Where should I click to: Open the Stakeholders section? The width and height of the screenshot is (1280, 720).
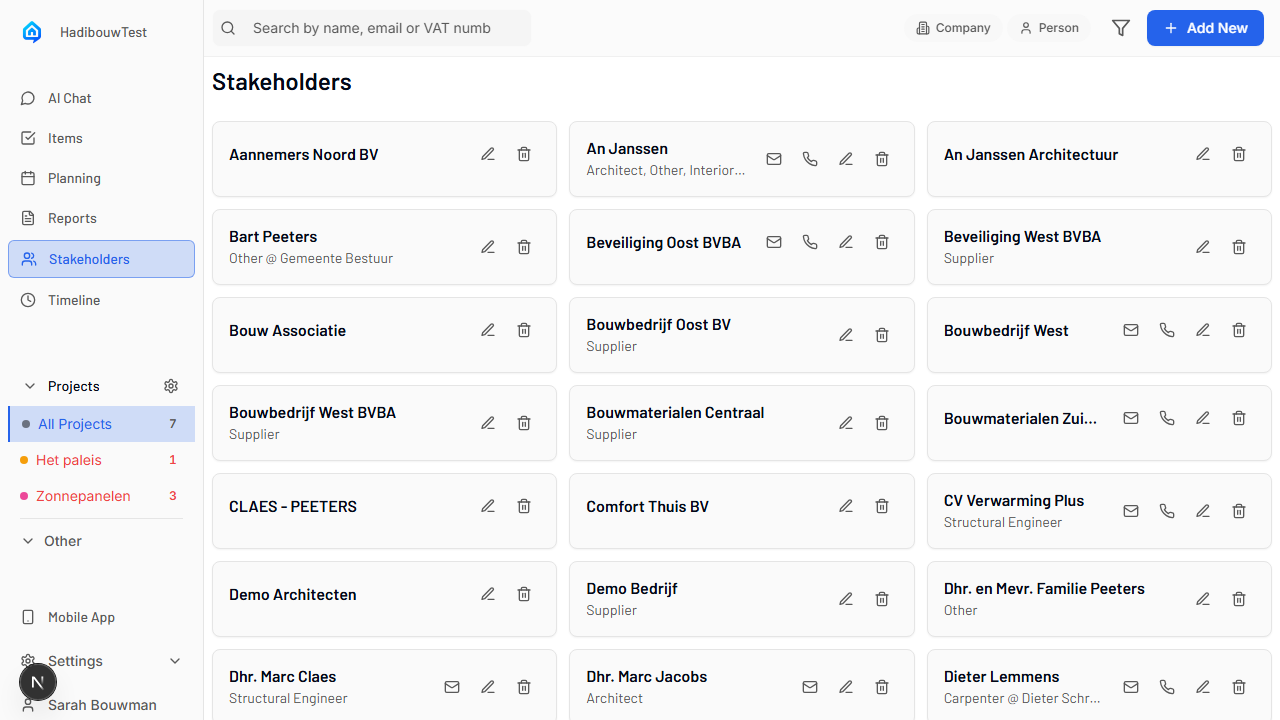[x=88, y=258]
